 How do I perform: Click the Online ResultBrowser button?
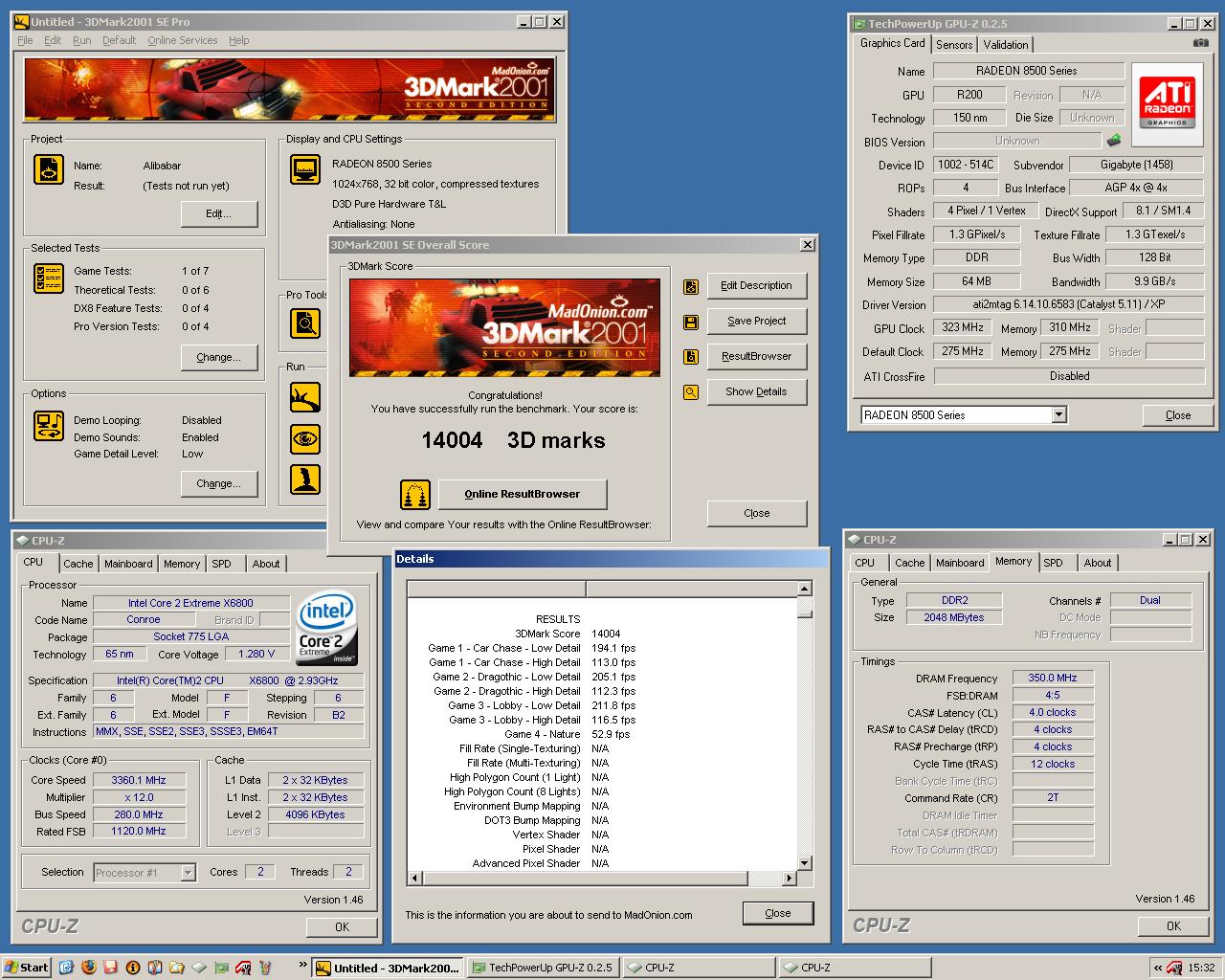[523, 494]
